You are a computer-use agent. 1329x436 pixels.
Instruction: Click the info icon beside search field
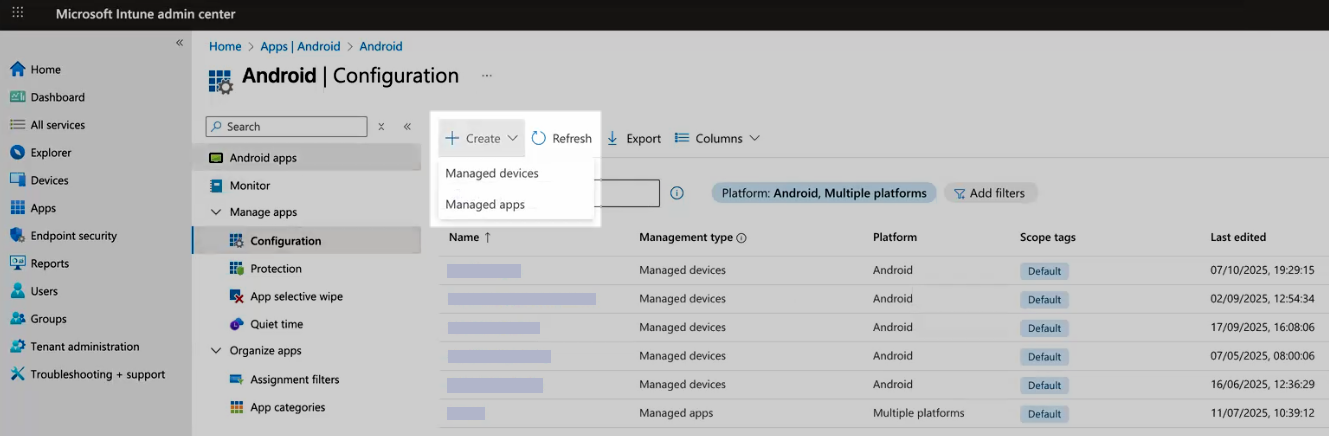[677, 193]
